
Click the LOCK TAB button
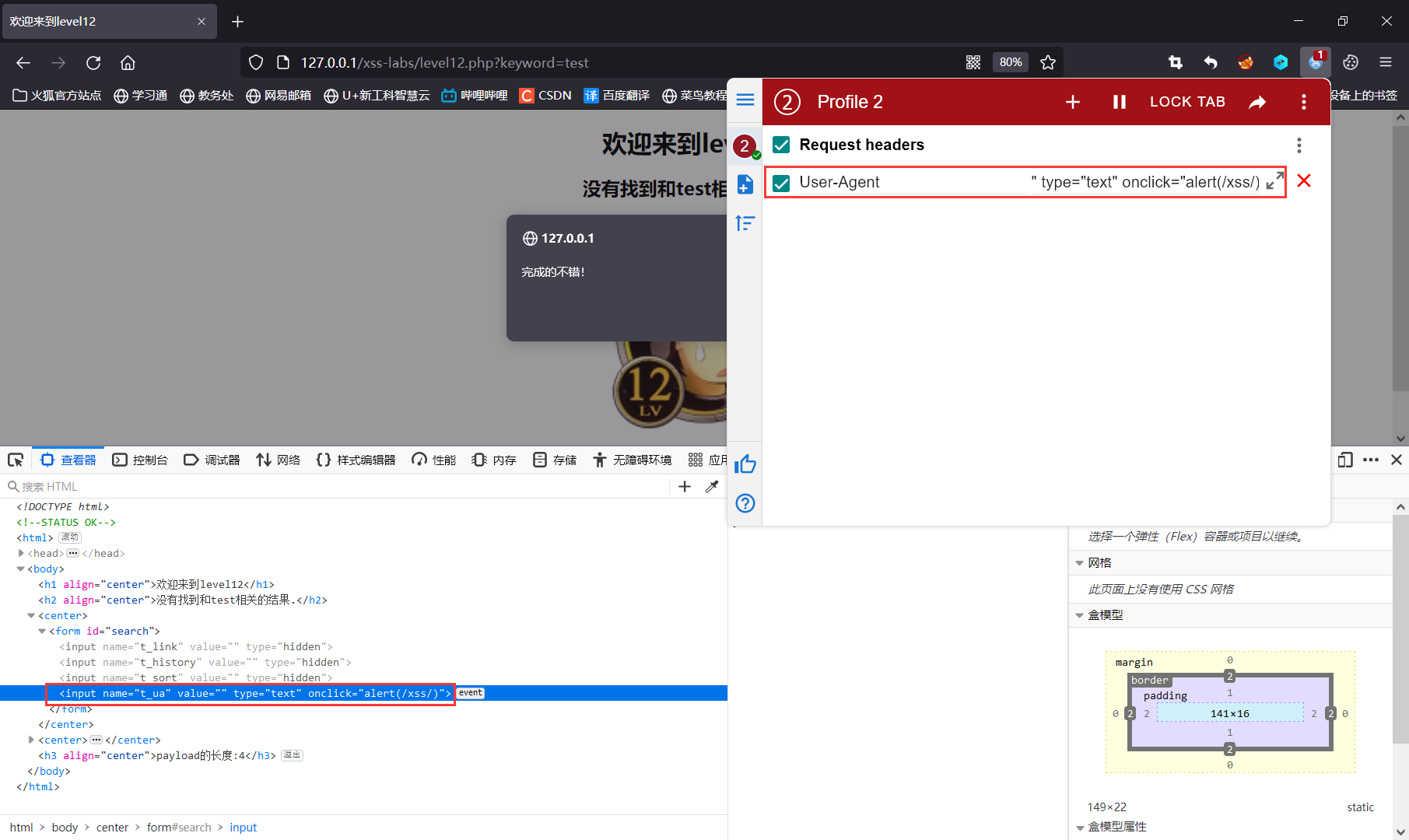coord(1187,102)
